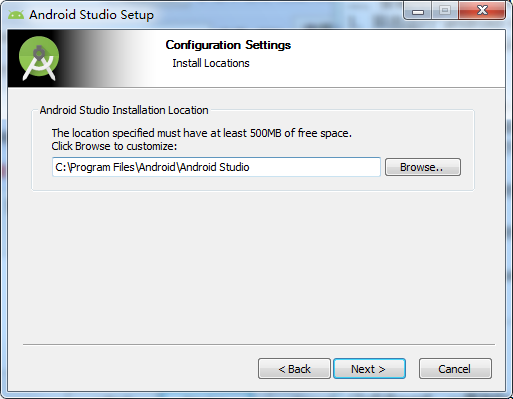The height and width of the screenshot is (399, 513).
Task: Click the Android Studio compass logo
Action: click(x=39, y=58)
